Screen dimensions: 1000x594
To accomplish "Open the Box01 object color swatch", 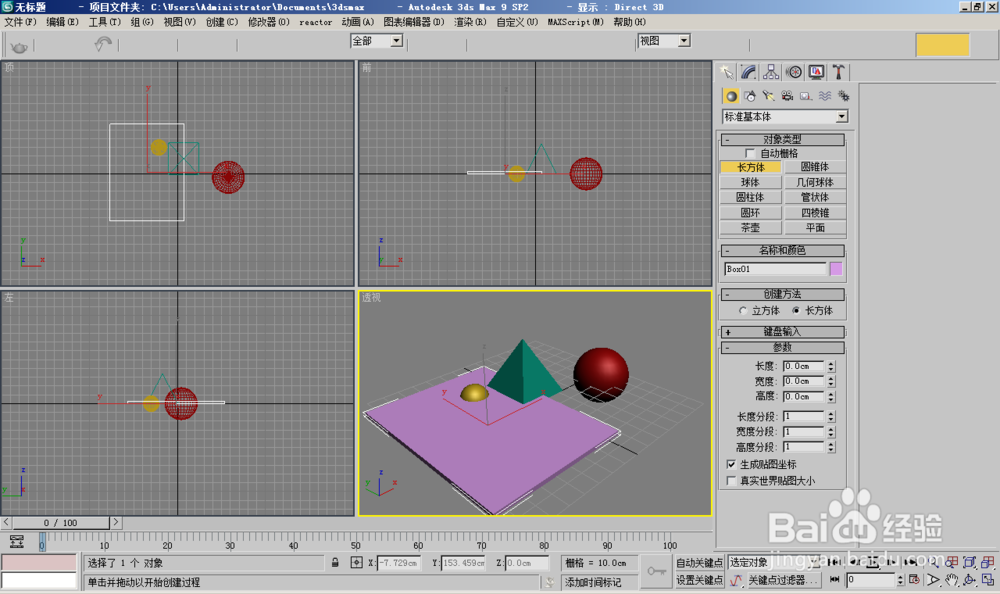I will click(837, 268).
